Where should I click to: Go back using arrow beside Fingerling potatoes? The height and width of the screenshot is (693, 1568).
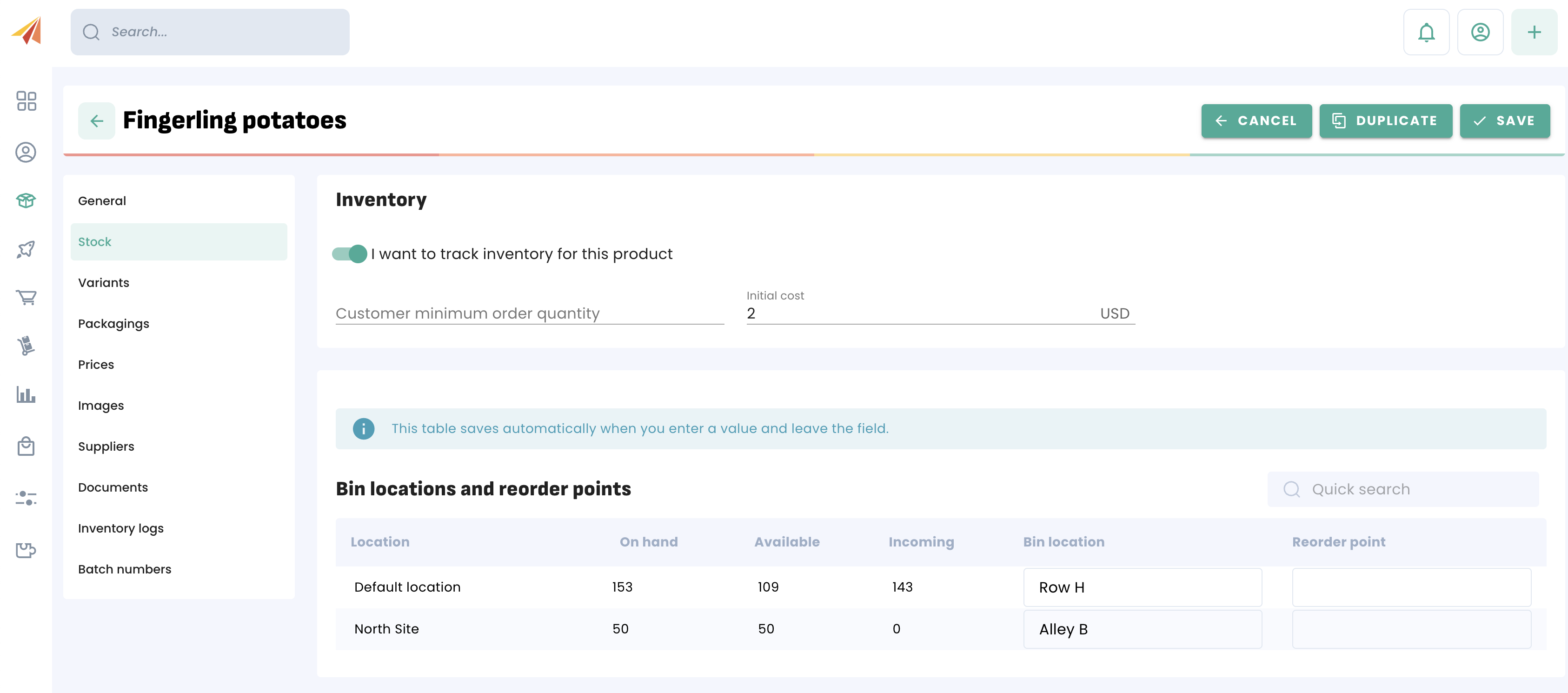pyautogui.click(x=96, y=120)
